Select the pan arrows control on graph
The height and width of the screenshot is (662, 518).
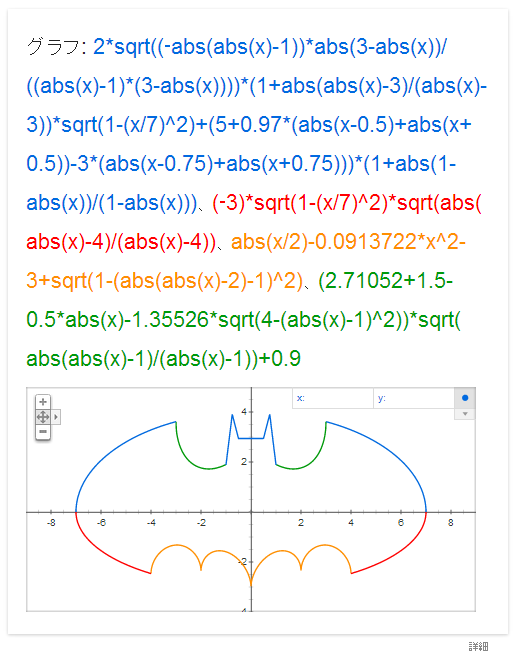coord(43,417)
